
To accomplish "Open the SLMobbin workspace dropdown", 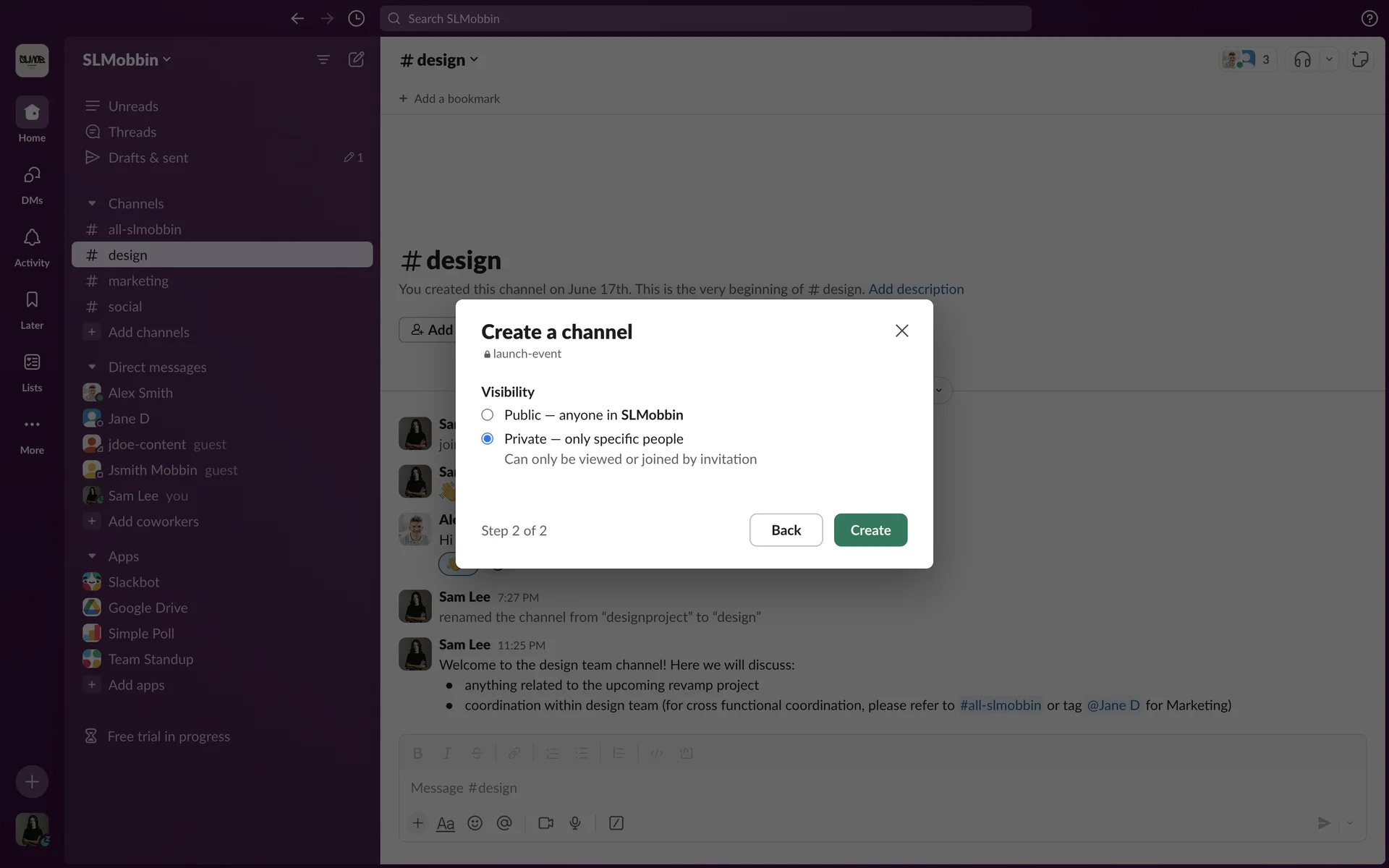I will [127, 60].
